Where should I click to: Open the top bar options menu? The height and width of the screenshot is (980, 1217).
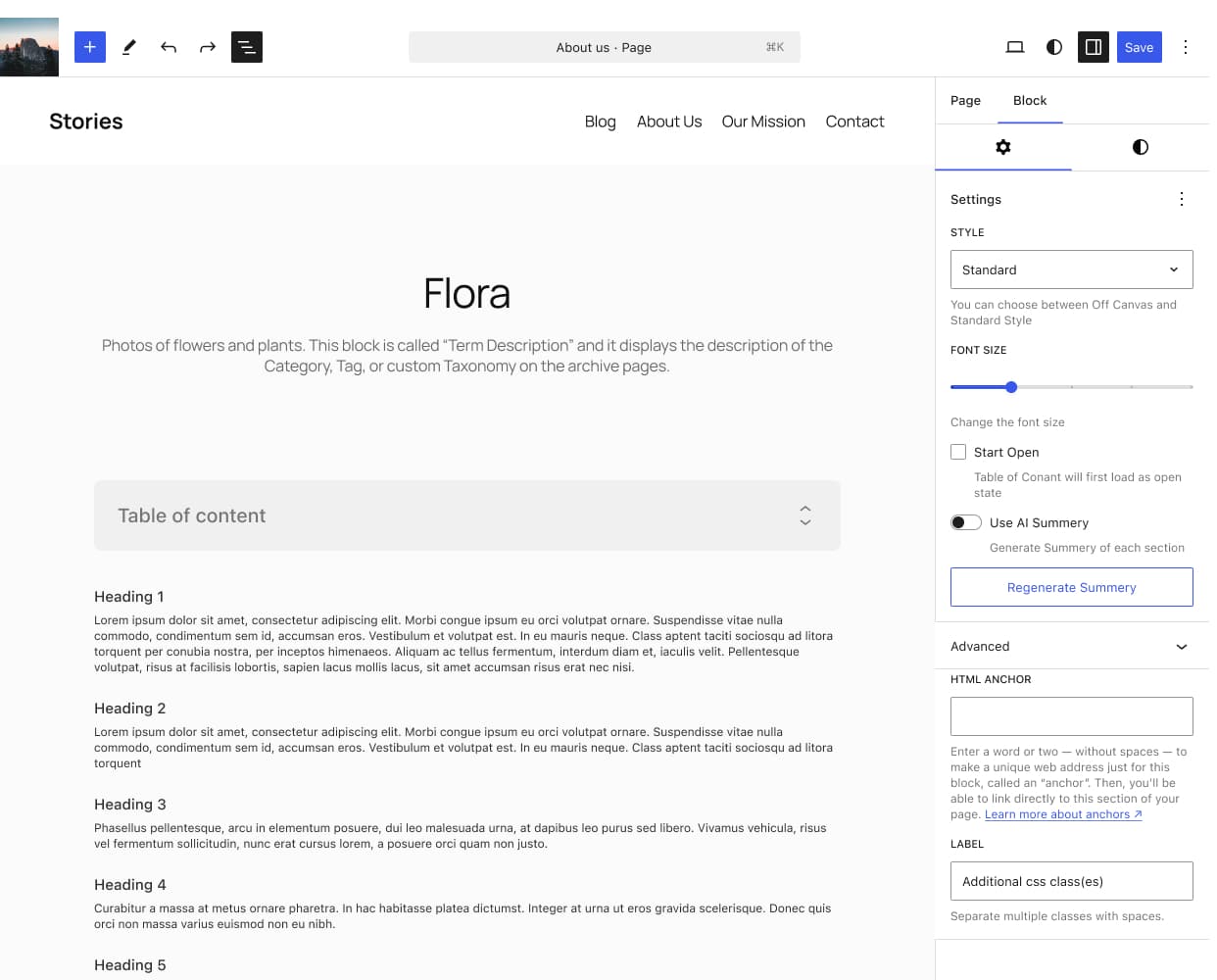pos(1186,47)
